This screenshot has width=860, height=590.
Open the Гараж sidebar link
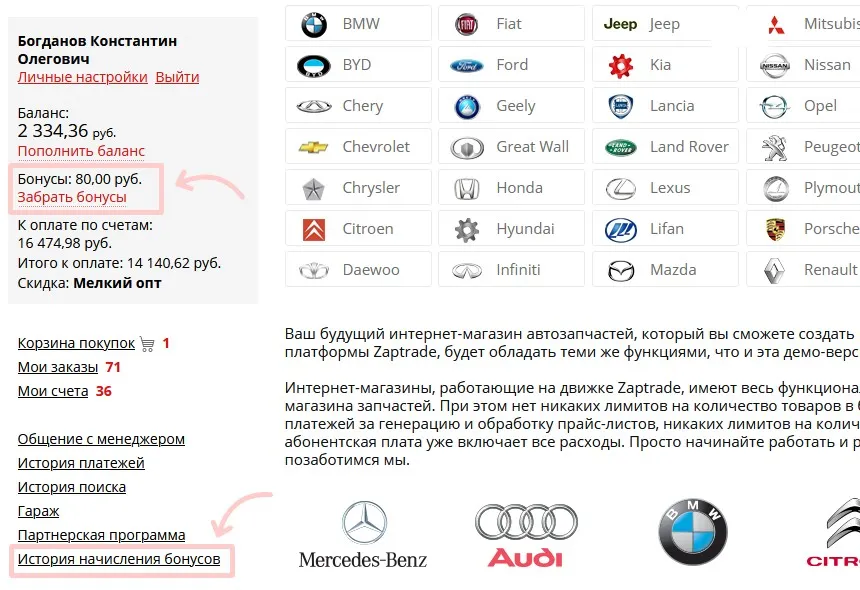click(x=38, y=511)
